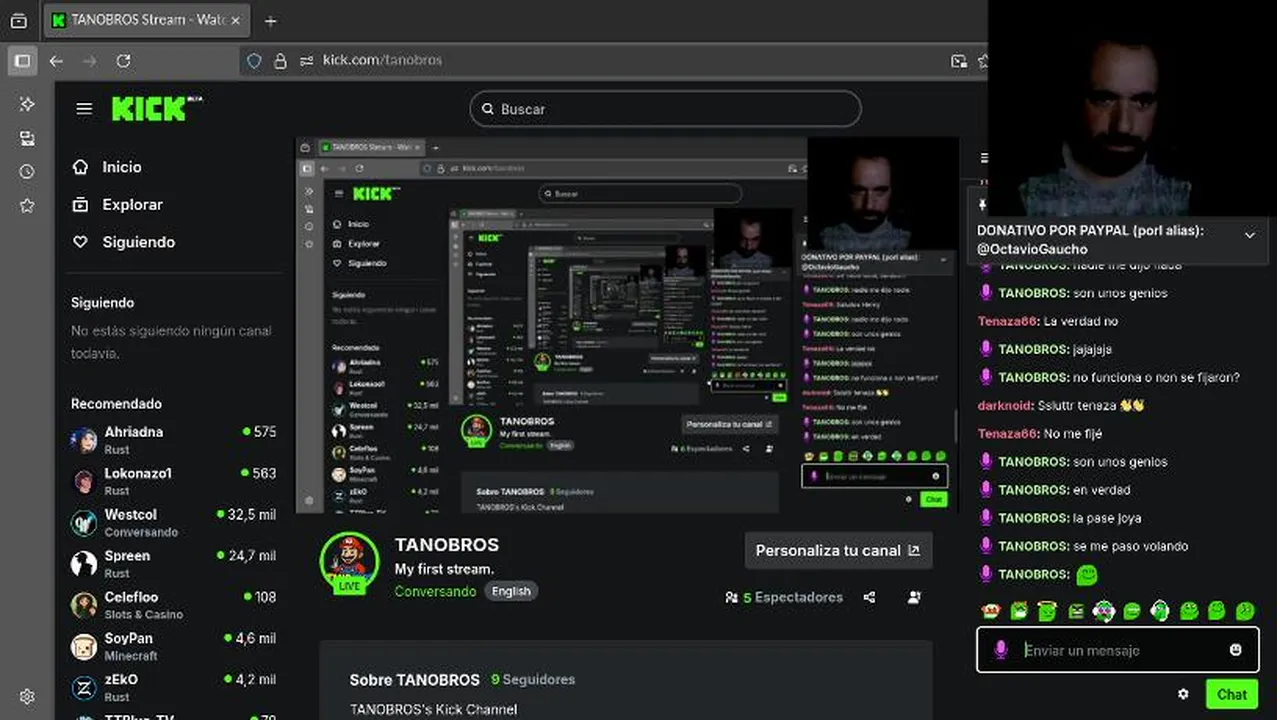Open recommended channel Westcol
Image resolution: width=1277 pixels, height=720 pixels.
(173, 522)
